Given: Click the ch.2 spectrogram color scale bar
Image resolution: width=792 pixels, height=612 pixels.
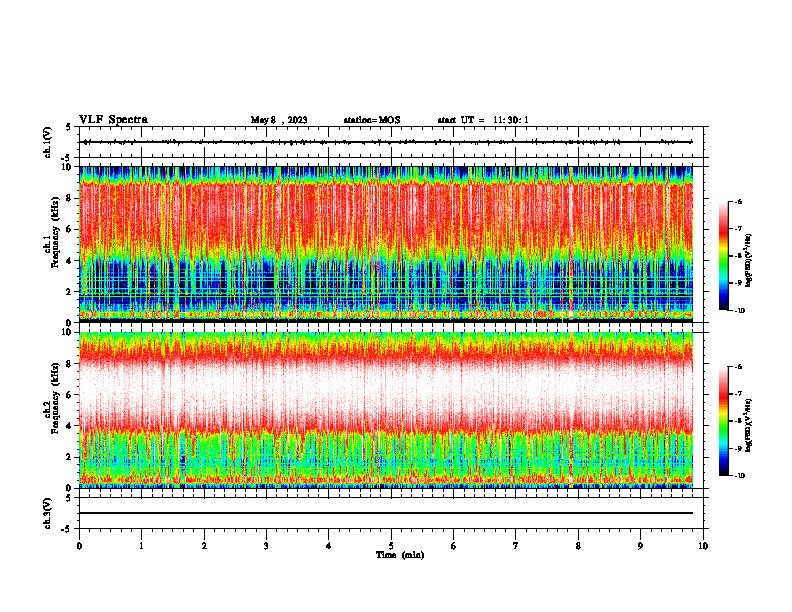Looking at the screenshot, I should (724, 421).
